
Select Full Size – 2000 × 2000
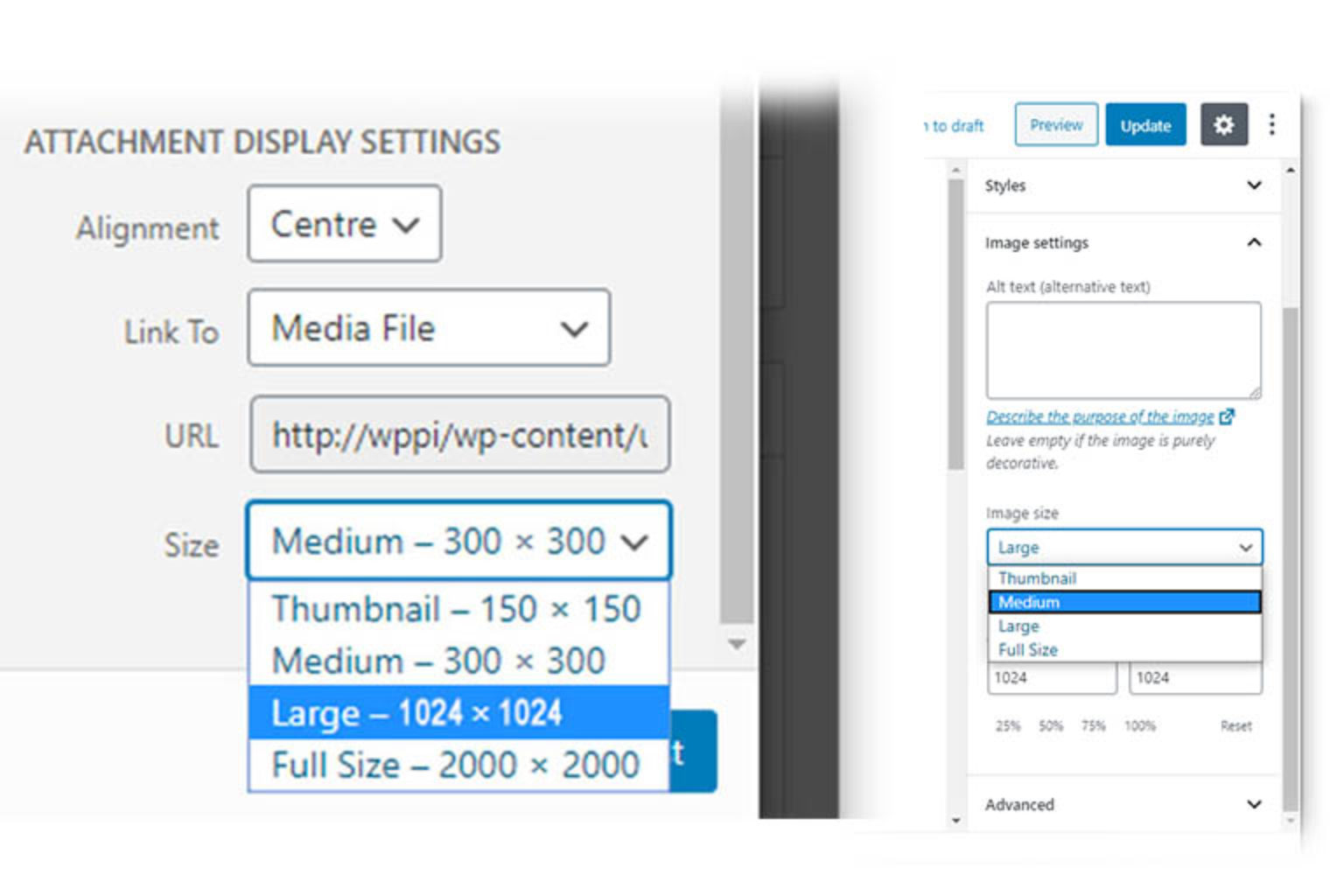pyautogui.click(x=457, y=765)
